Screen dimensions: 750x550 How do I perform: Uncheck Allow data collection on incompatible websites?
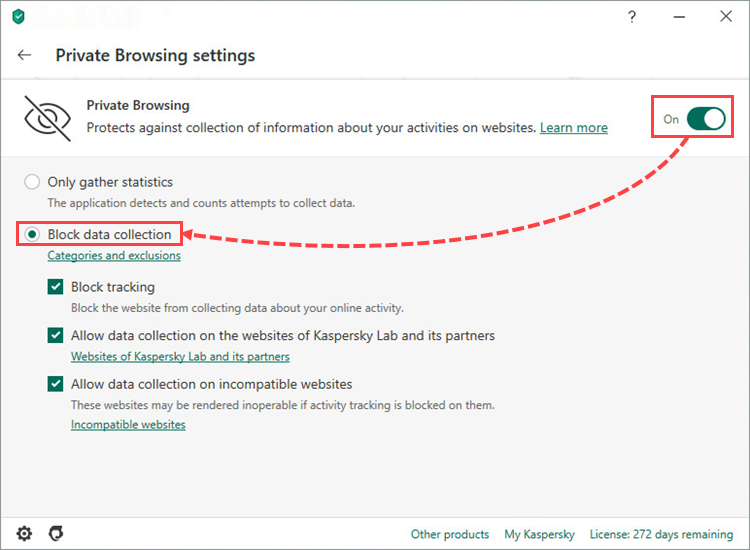click(x=55, y=384)
